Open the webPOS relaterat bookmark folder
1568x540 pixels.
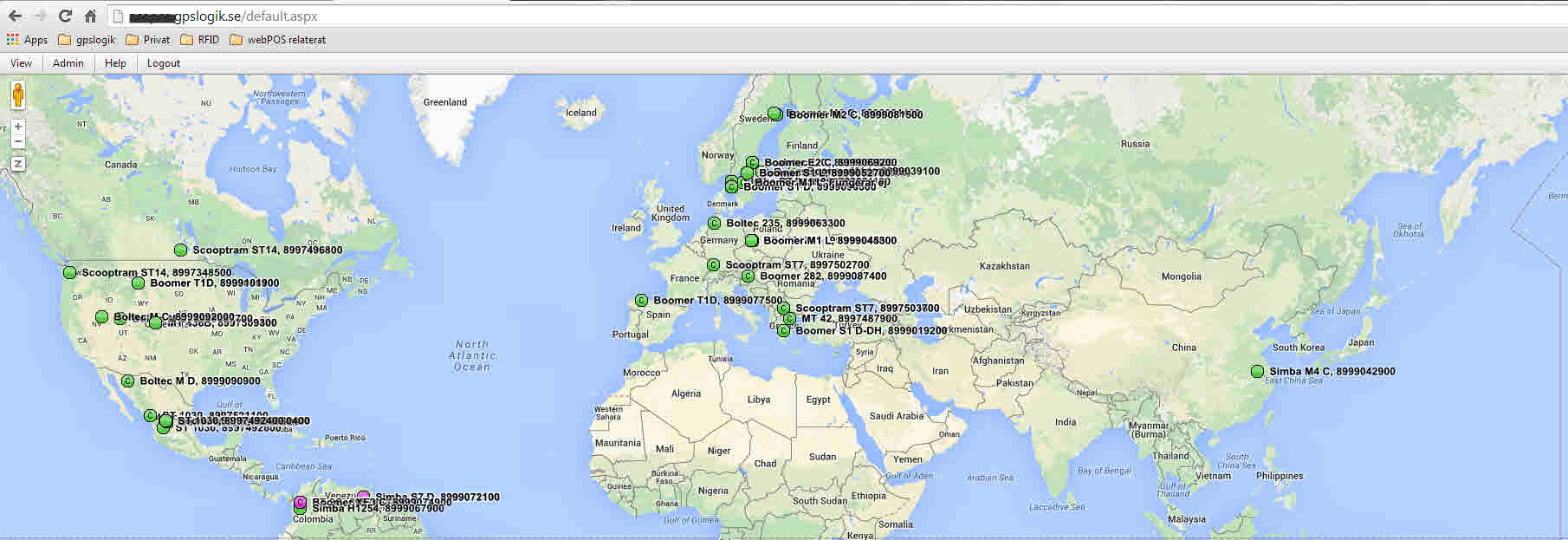tap(278, 40)
